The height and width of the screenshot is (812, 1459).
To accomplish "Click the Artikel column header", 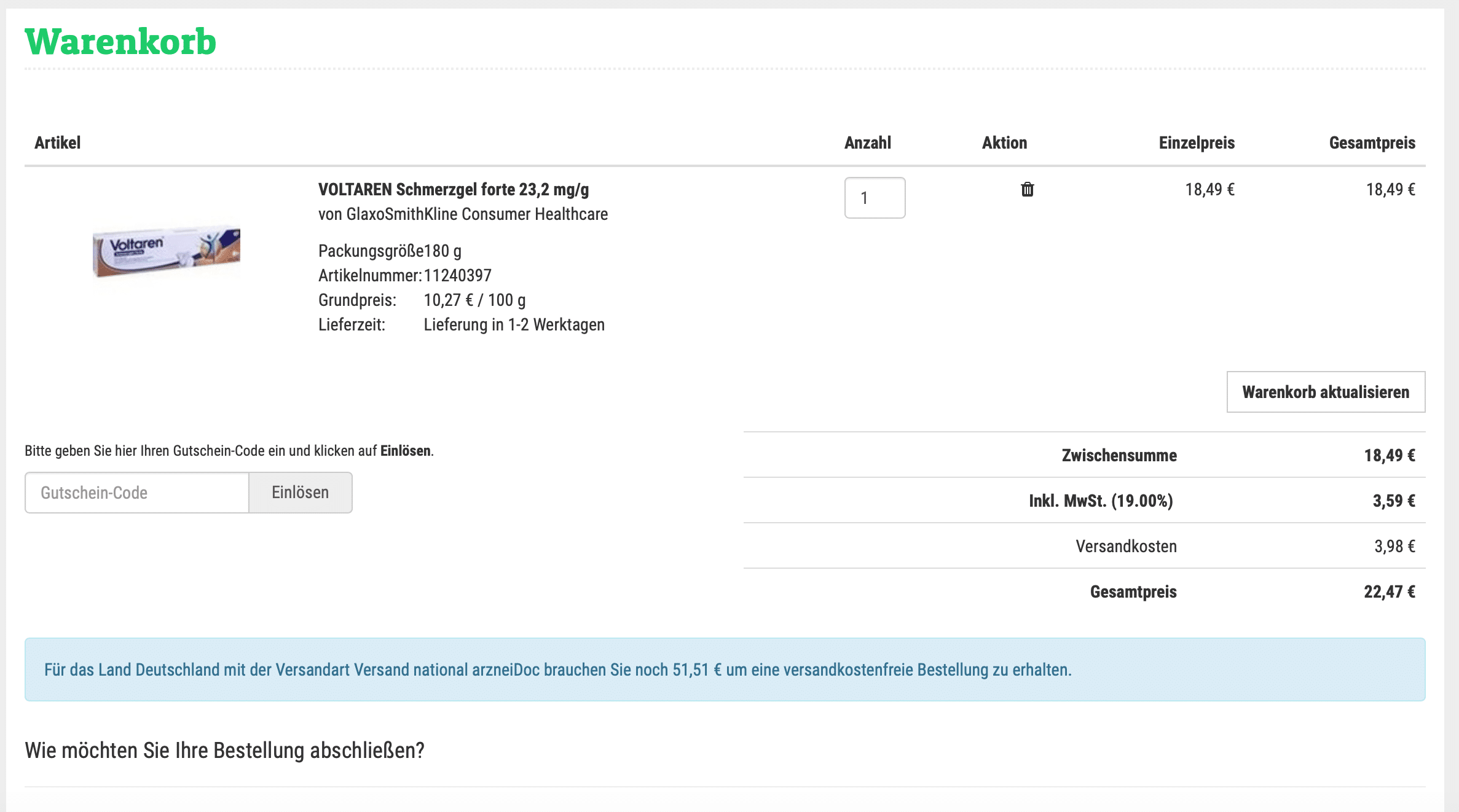I will (57, 142).
